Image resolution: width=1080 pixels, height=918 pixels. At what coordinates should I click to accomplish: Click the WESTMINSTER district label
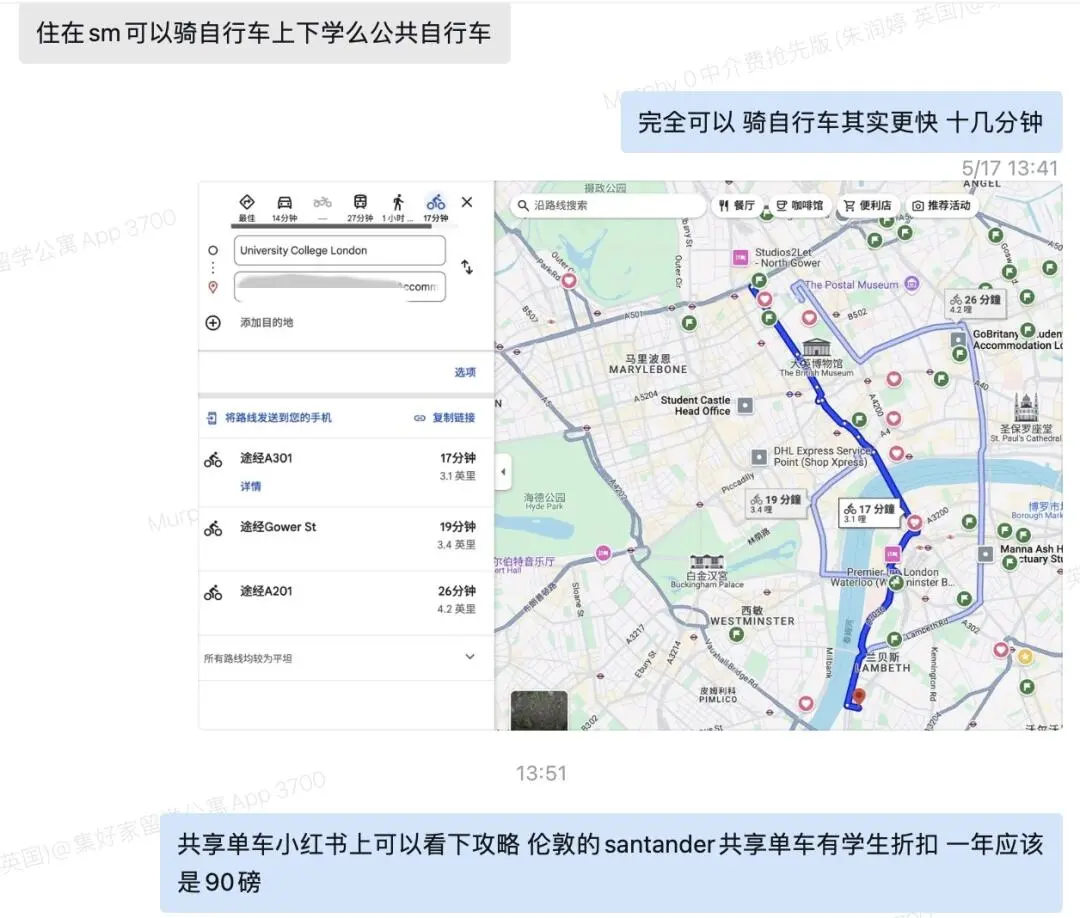pos(752,616)
